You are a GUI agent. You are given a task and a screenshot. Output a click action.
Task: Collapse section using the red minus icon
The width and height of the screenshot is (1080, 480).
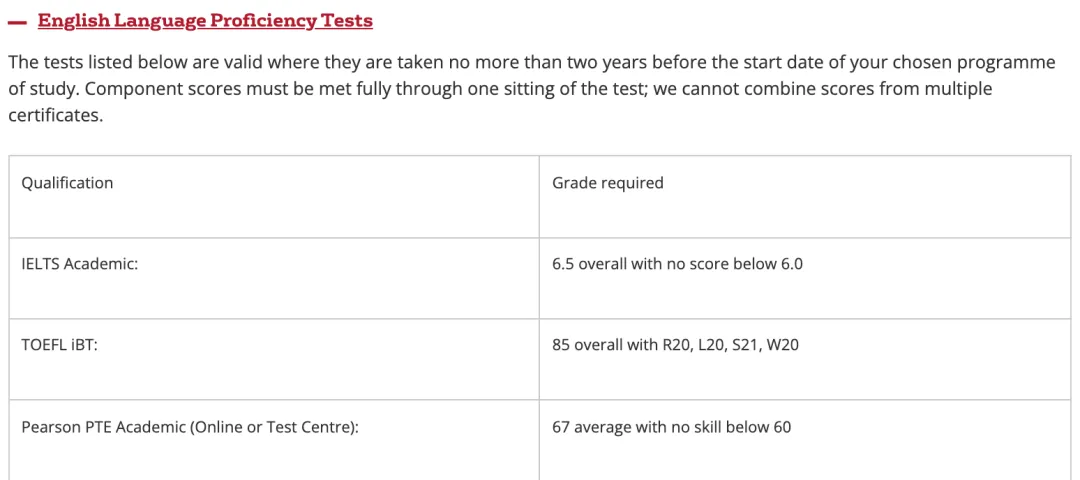(x=17, y=22)
